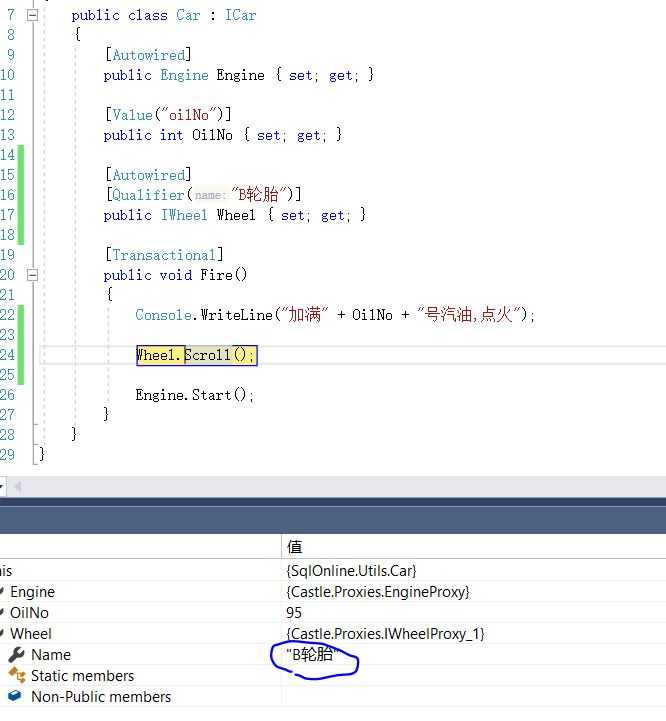Expand the OilNo watch row
Viewport: 666px width, 721px height.
click(2, 612)
